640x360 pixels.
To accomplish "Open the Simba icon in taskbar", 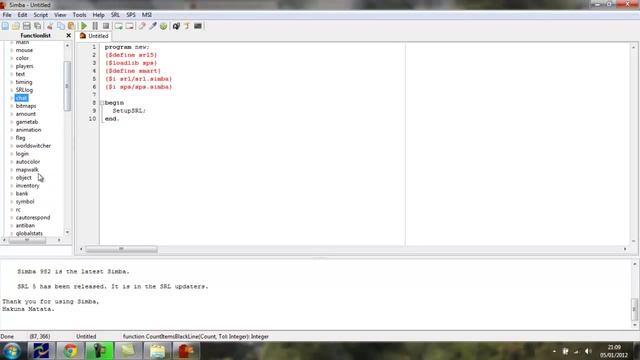I will pyautogui.click(x=186, y=351).
